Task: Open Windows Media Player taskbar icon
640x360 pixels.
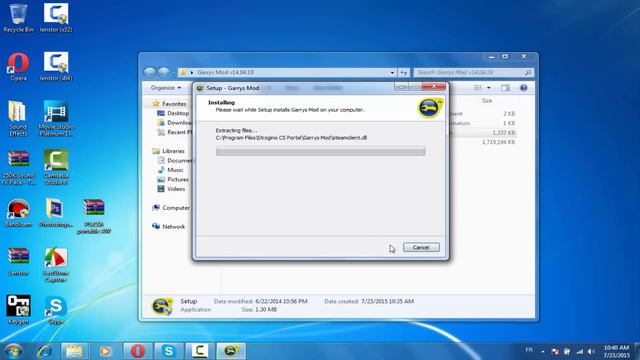Action: click(105, 351)
